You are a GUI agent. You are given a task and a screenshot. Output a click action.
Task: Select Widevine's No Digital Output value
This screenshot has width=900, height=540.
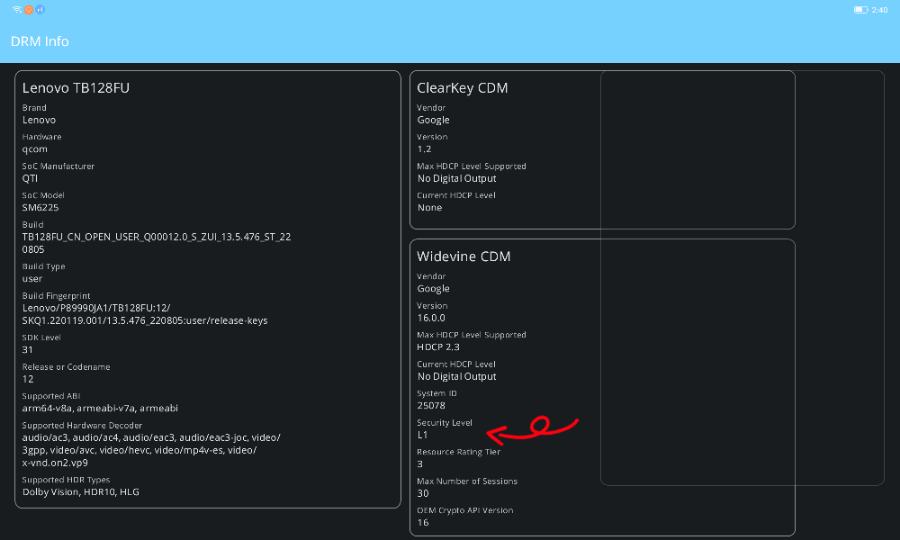457,376
